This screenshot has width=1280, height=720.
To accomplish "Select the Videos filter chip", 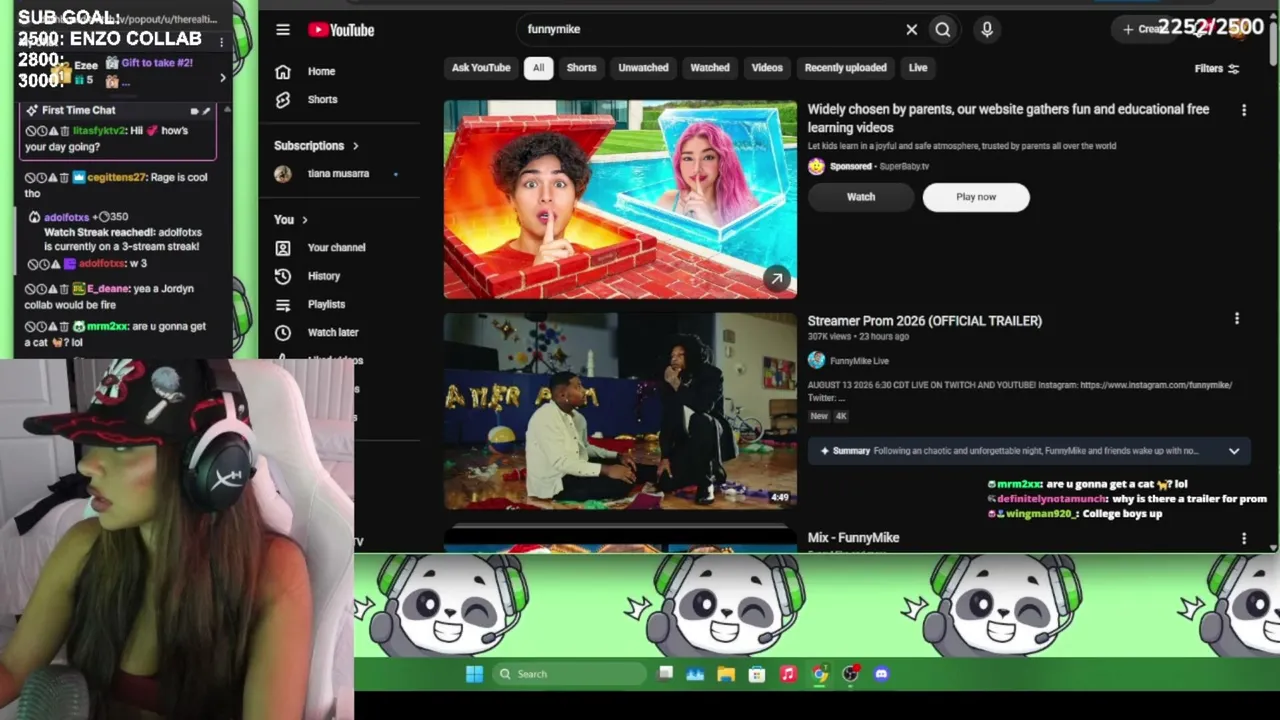I will pos(767,68).
